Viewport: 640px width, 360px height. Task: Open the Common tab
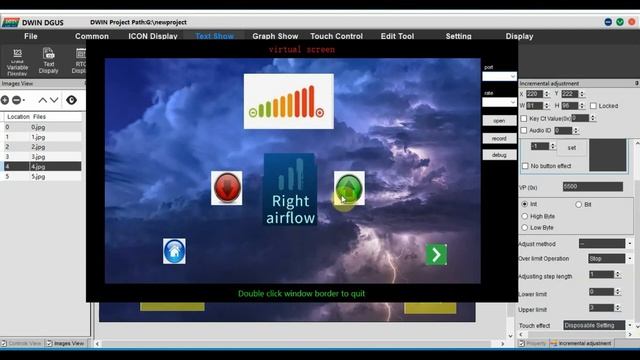point(92,36)
